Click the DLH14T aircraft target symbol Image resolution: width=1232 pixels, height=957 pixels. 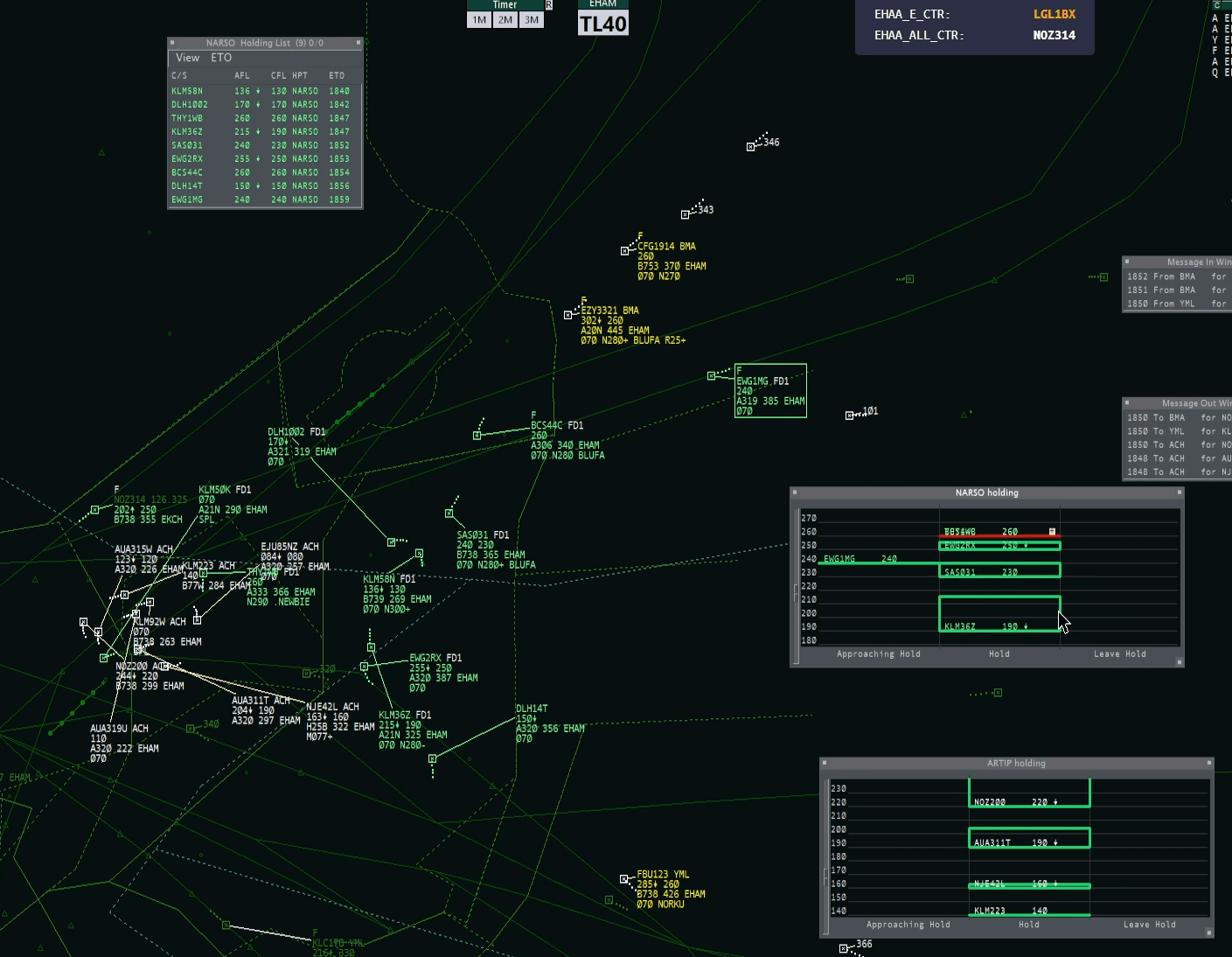point(432,759)
